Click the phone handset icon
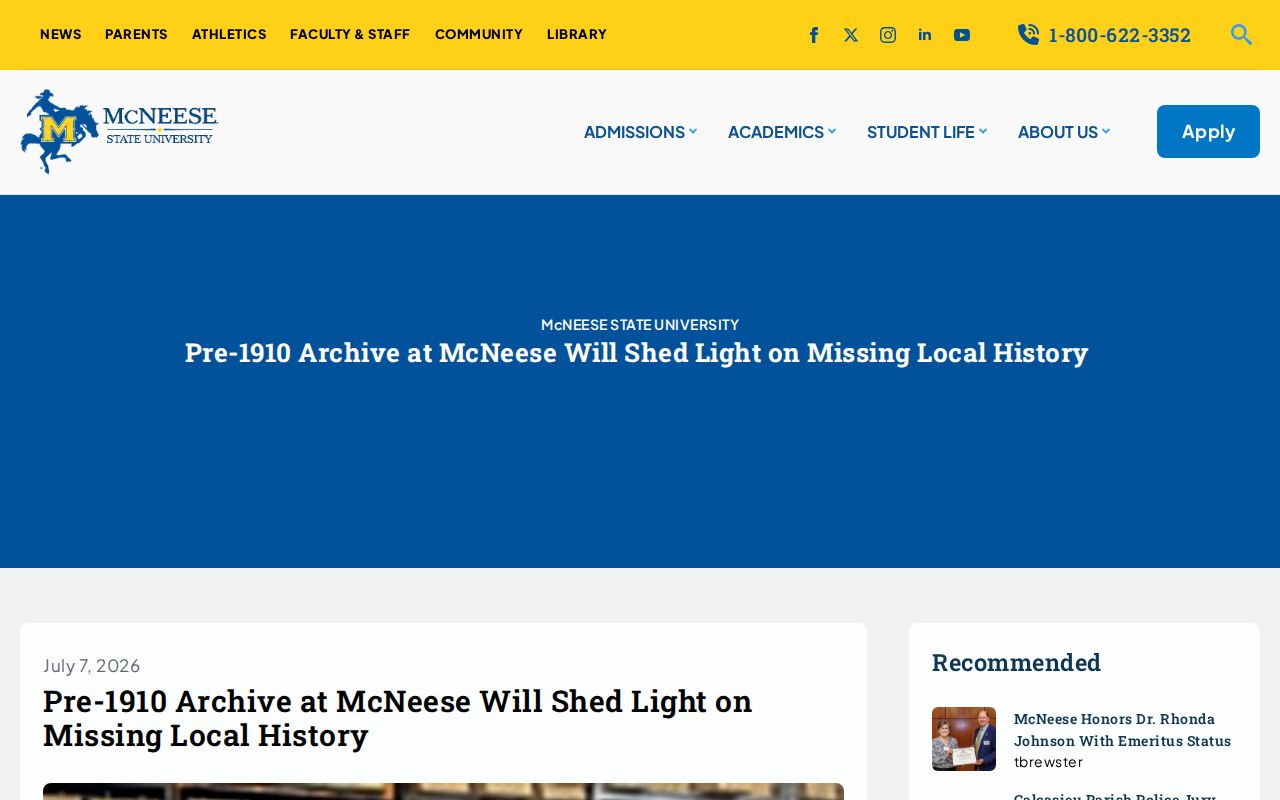 pyautogui.click(x=1028, y=35)
